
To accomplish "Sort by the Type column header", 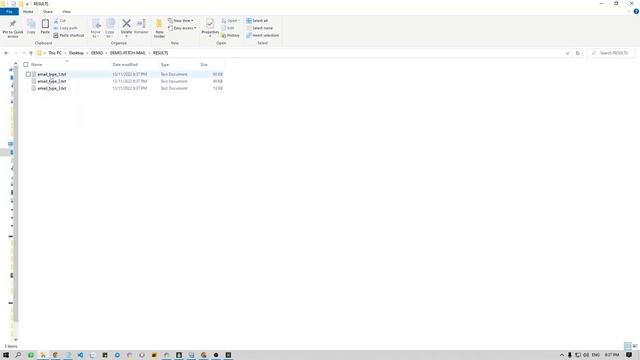I will coord(164,64).
